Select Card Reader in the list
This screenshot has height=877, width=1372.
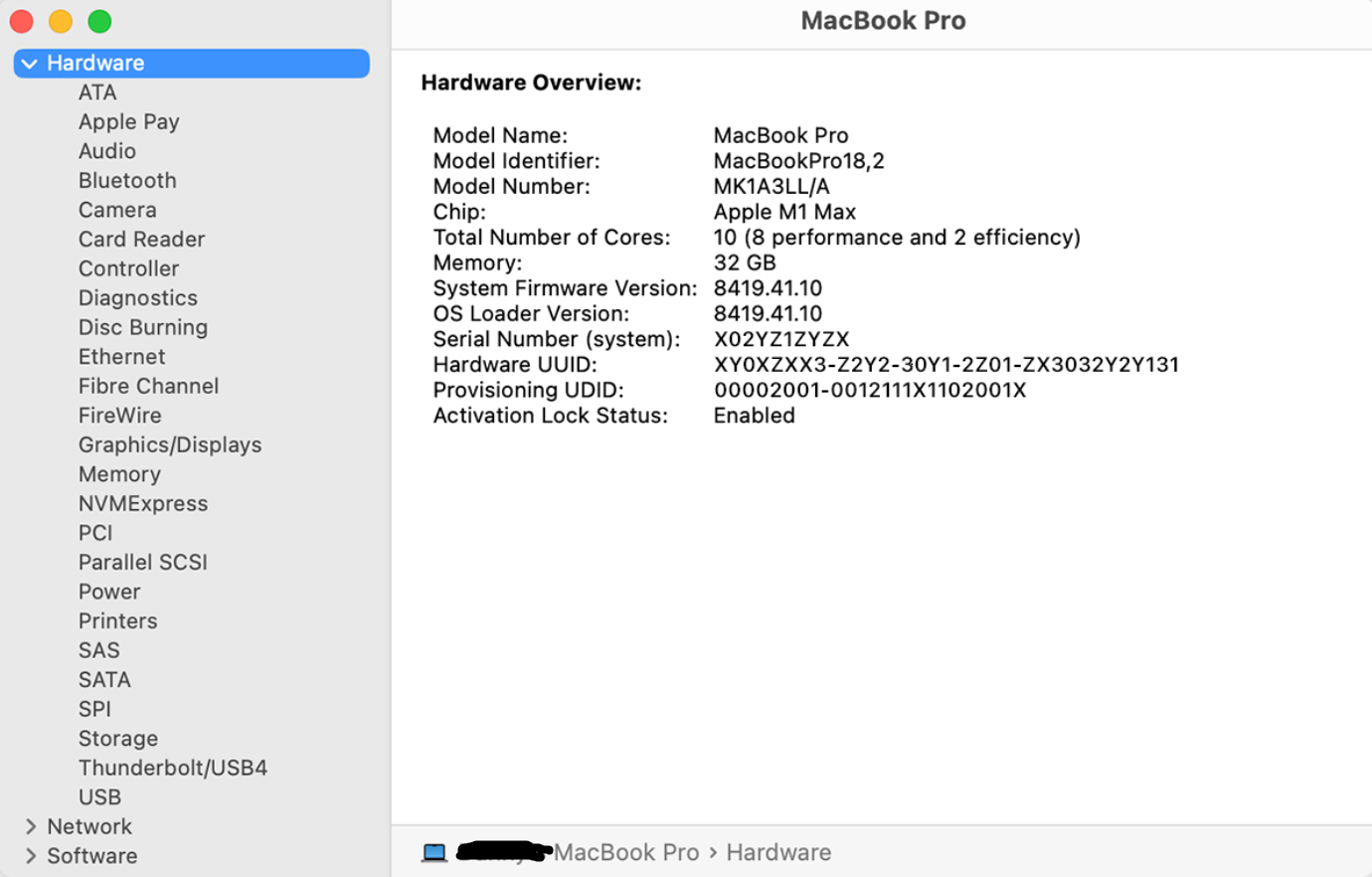[x=141, y=240]
